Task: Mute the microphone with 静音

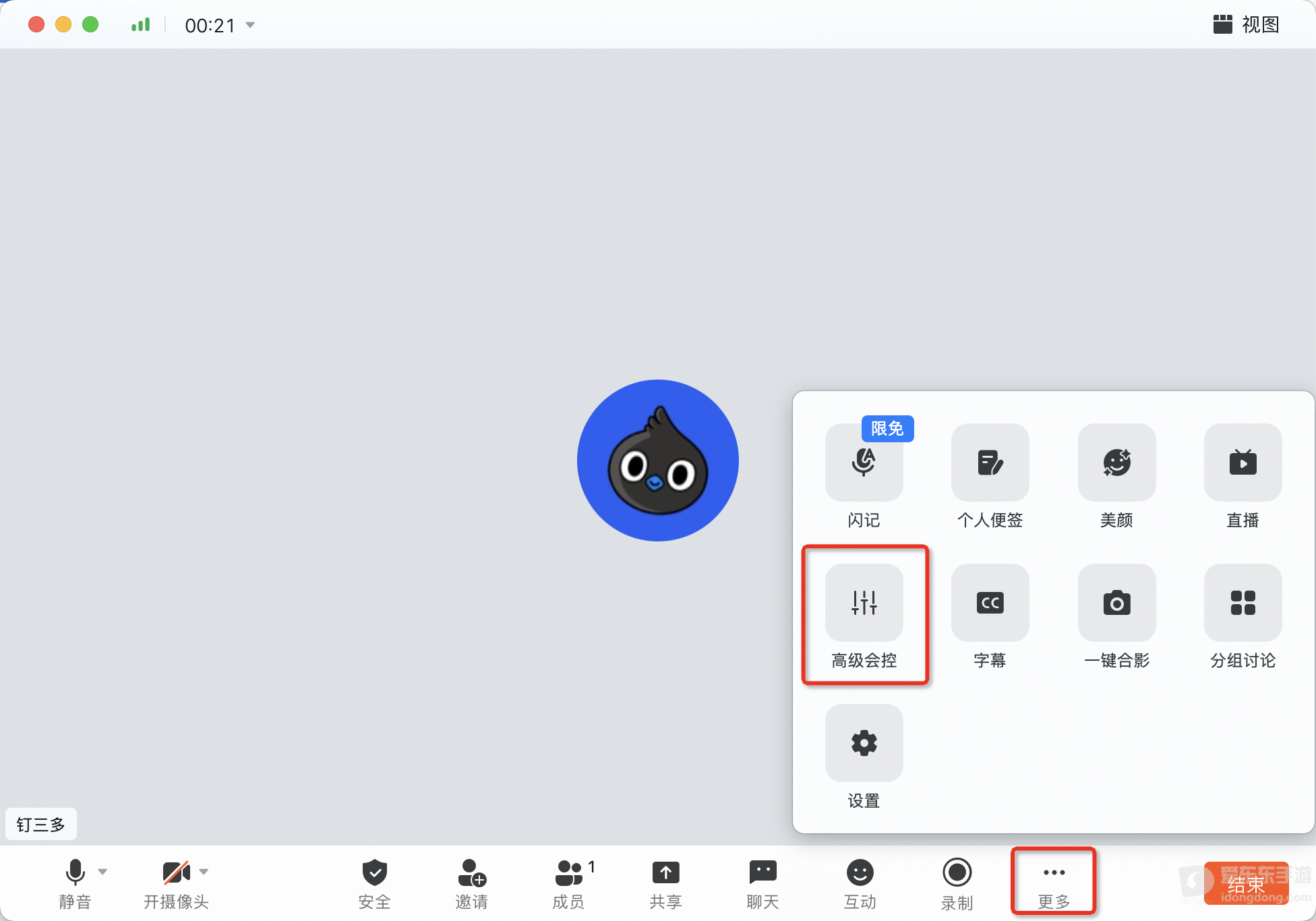Action: coord(75,884)
